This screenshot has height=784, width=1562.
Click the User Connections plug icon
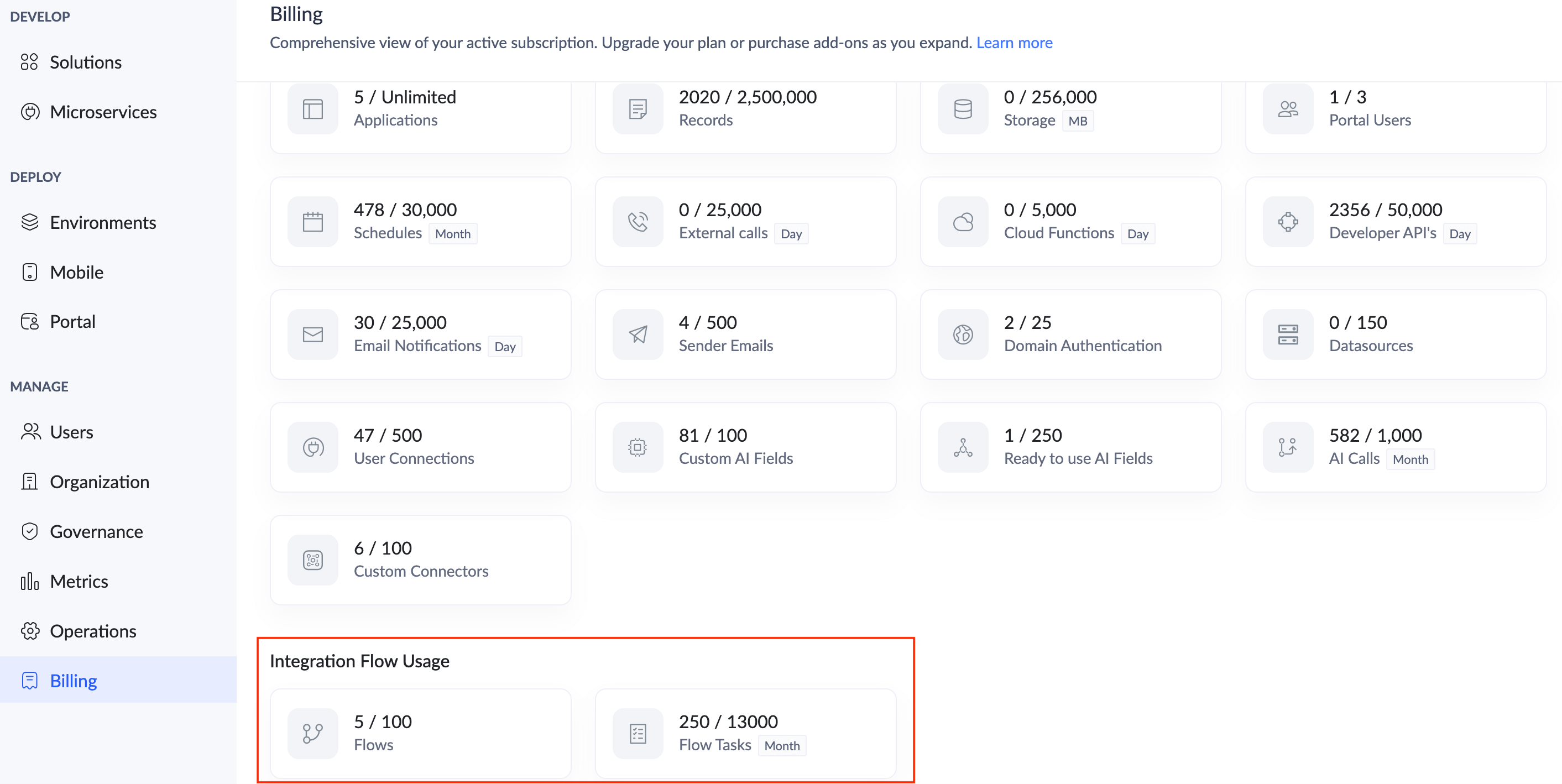pos(313,447)
